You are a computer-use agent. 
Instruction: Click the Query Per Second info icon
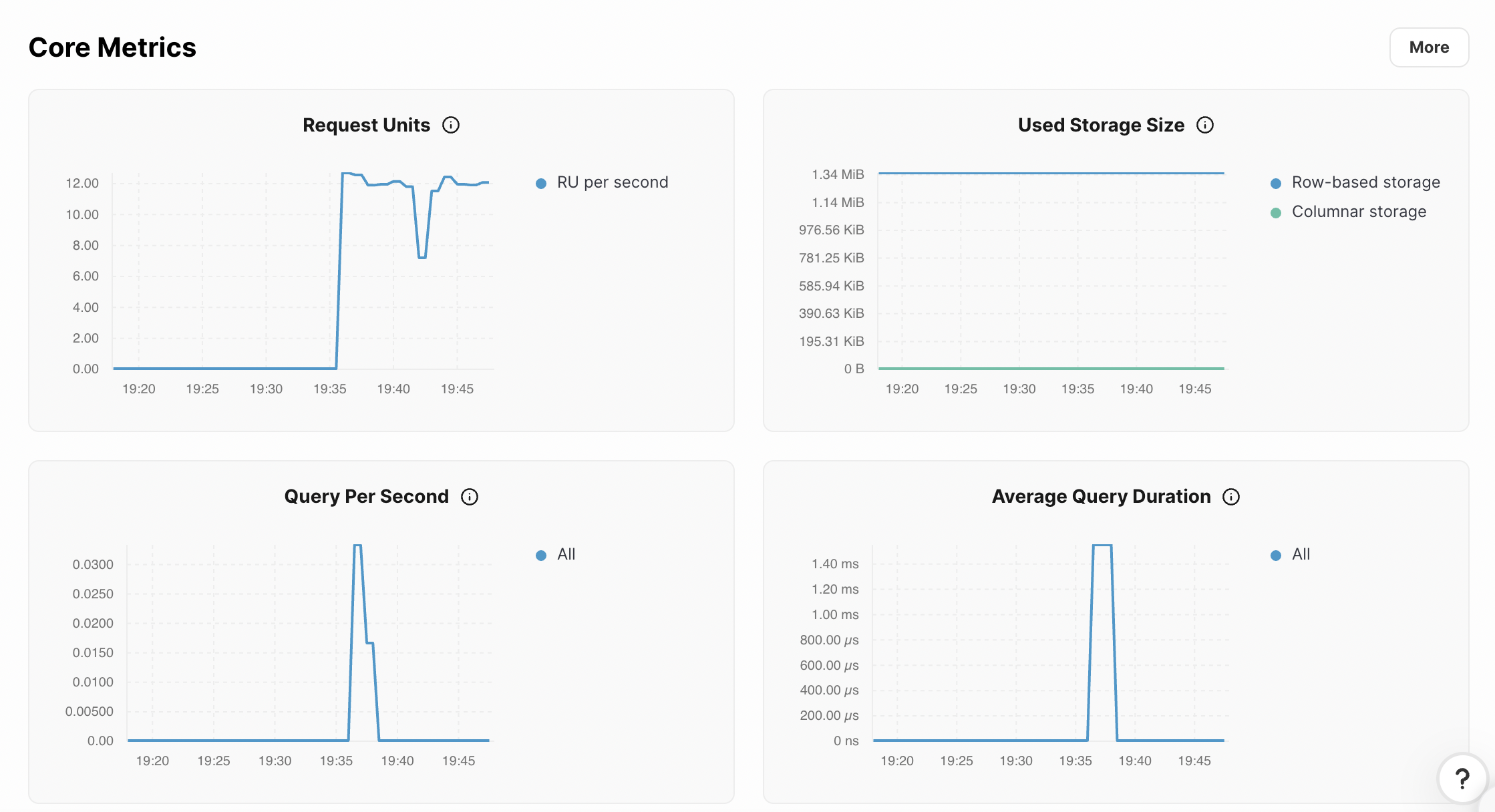[x=470, y=497]
